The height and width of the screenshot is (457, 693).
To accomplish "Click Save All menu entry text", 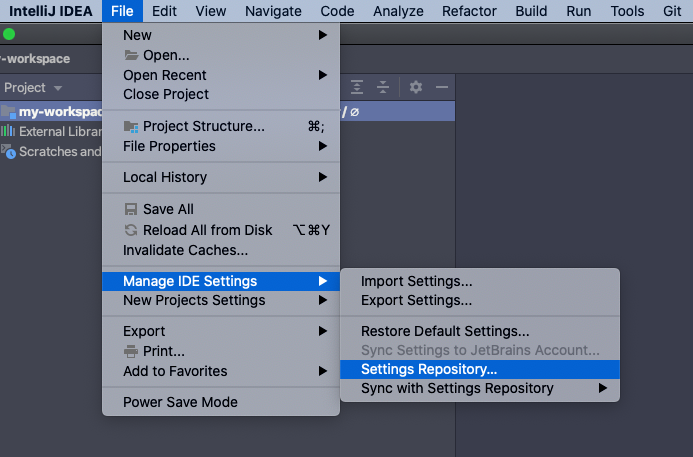I will tap(168, 209).
